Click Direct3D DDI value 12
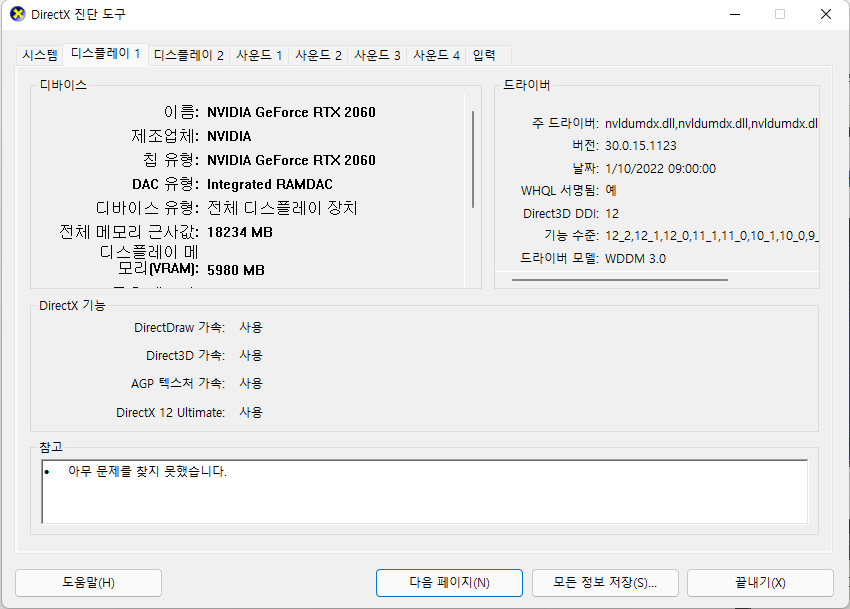The image size is (850, 609). tap(612, 214)
